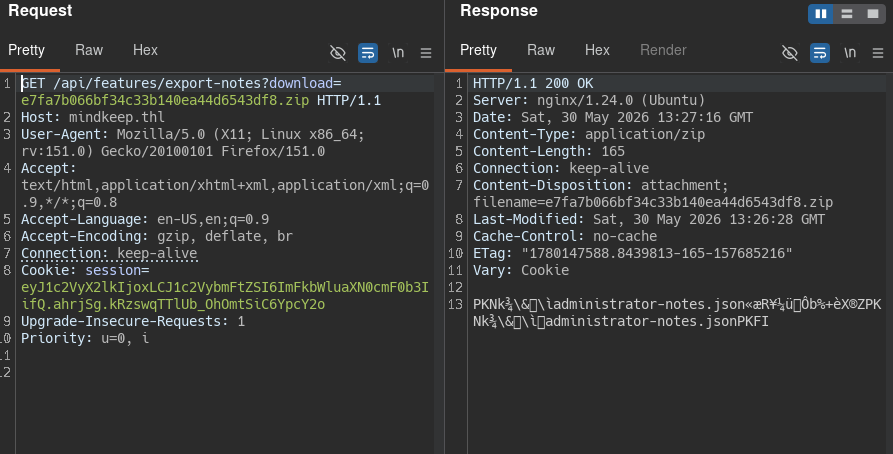Image resolution: width=893 pixels, height=454 pixels.
Task: Select side-by-side split layout icon
Action: click(821, 14)
